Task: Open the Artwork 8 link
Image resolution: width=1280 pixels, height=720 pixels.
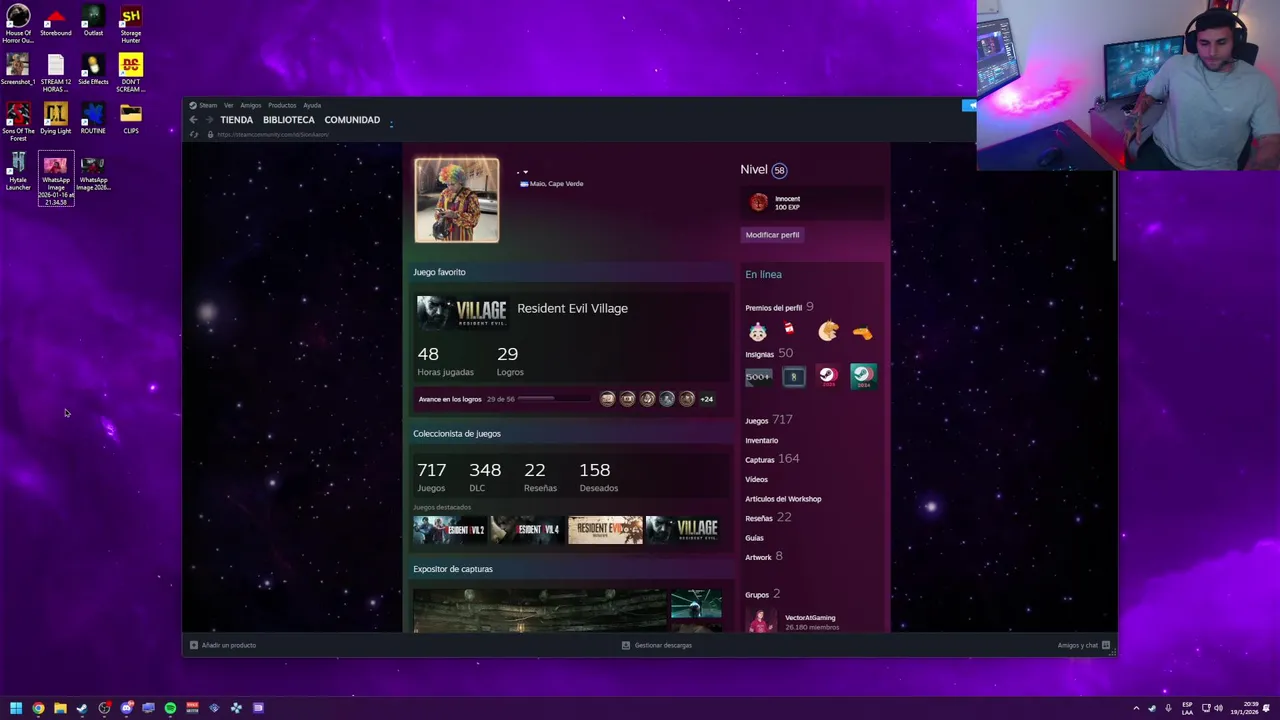Action: [764, 557]
